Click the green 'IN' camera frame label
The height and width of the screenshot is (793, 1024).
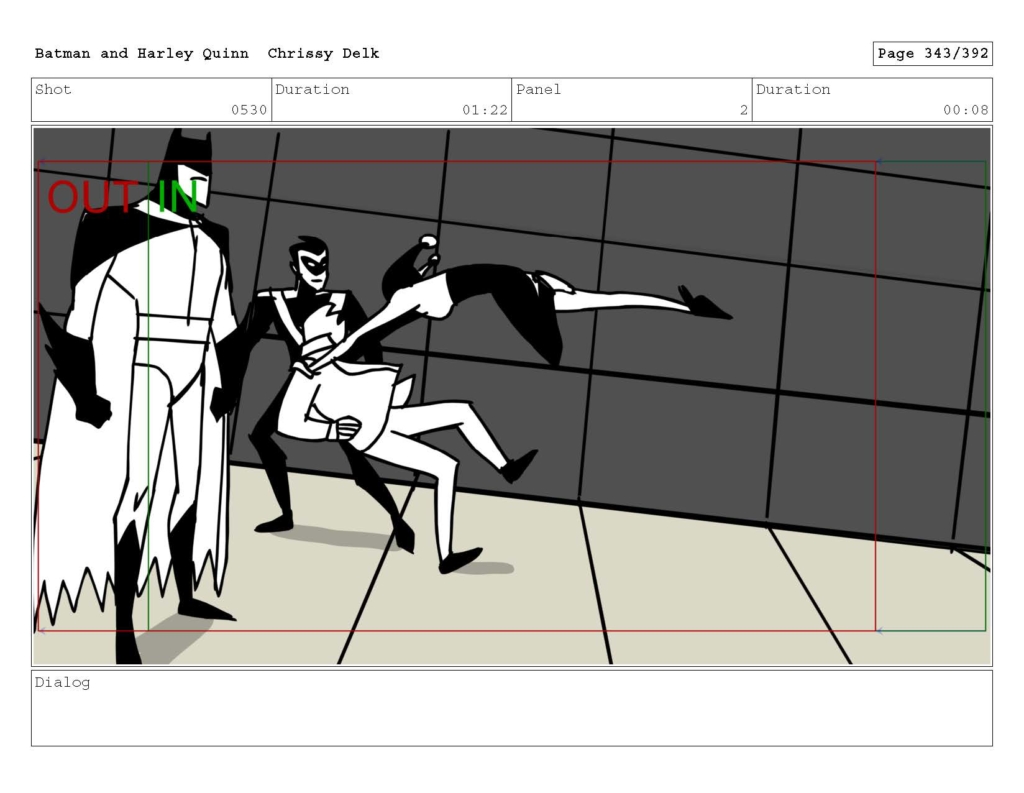178,197
